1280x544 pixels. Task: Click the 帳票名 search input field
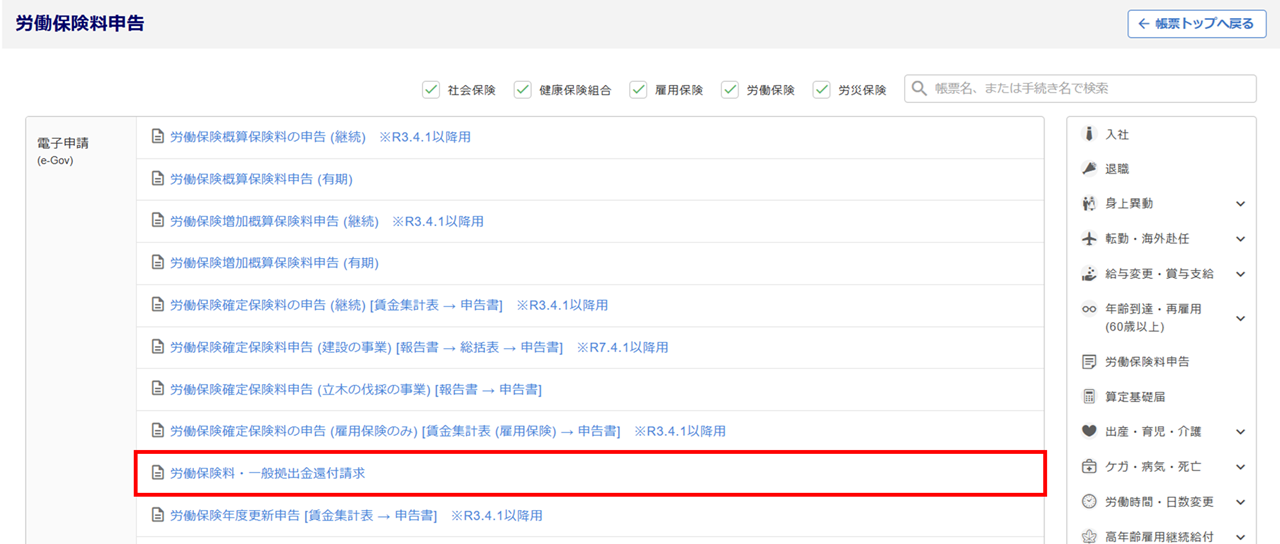click(x=1080, y=89)
